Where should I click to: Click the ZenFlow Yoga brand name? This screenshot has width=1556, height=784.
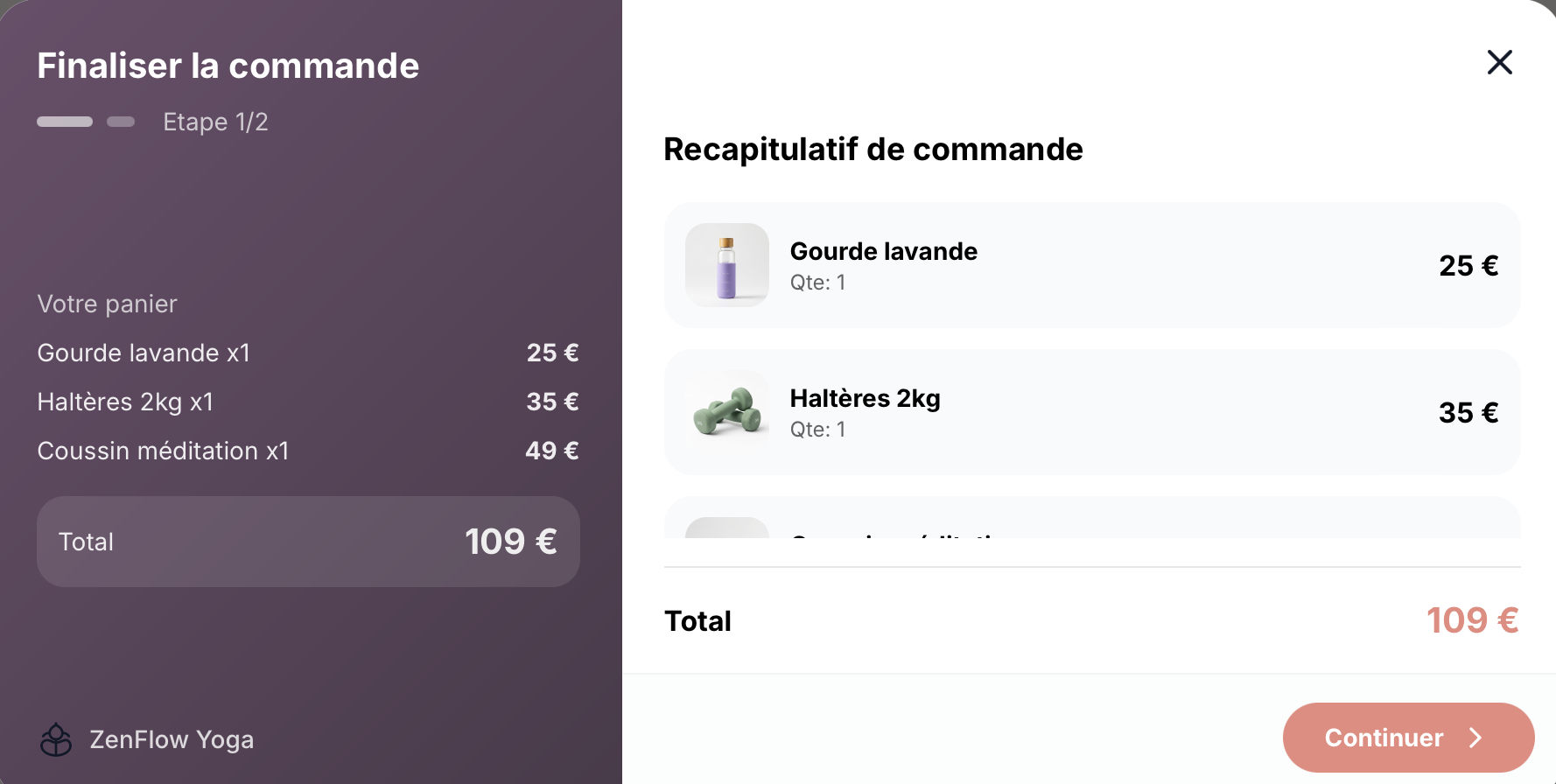(x=172, y=740)
